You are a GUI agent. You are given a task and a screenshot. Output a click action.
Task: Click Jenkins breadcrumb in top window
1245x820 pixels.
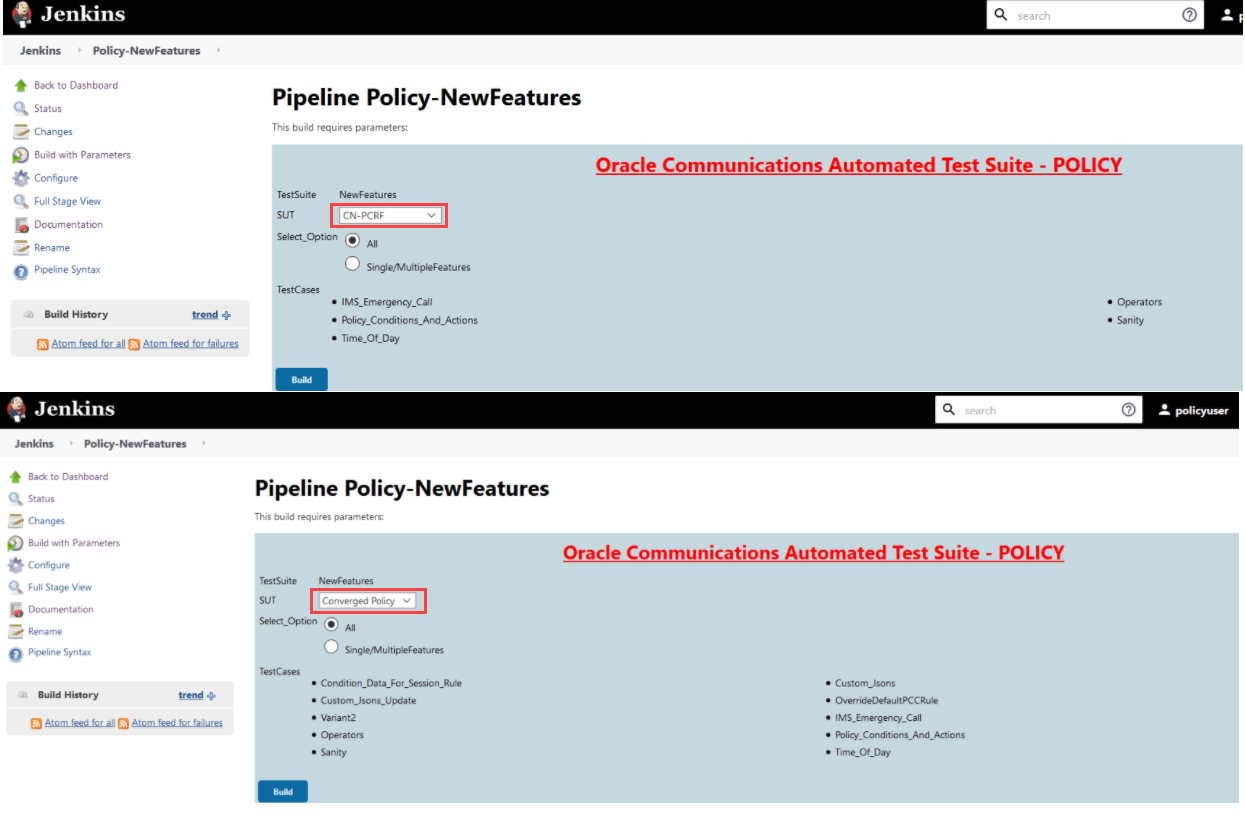click(40, 51)
